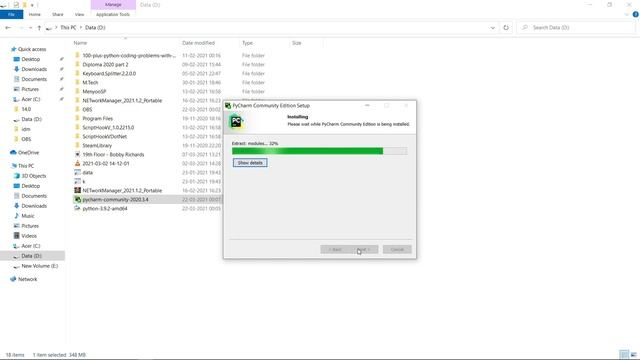This screenshot has height=360, width=640.
Task: Click the data file icon
Action: (77, 172)
